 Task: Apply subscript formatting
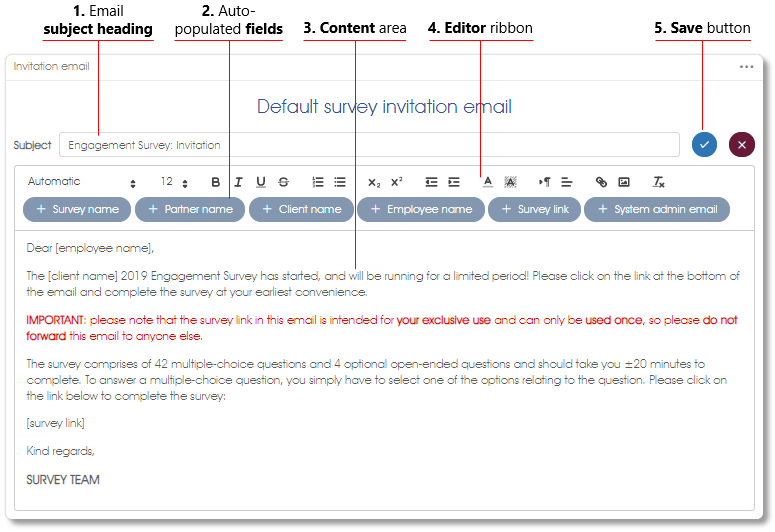[x=374, y=182]
